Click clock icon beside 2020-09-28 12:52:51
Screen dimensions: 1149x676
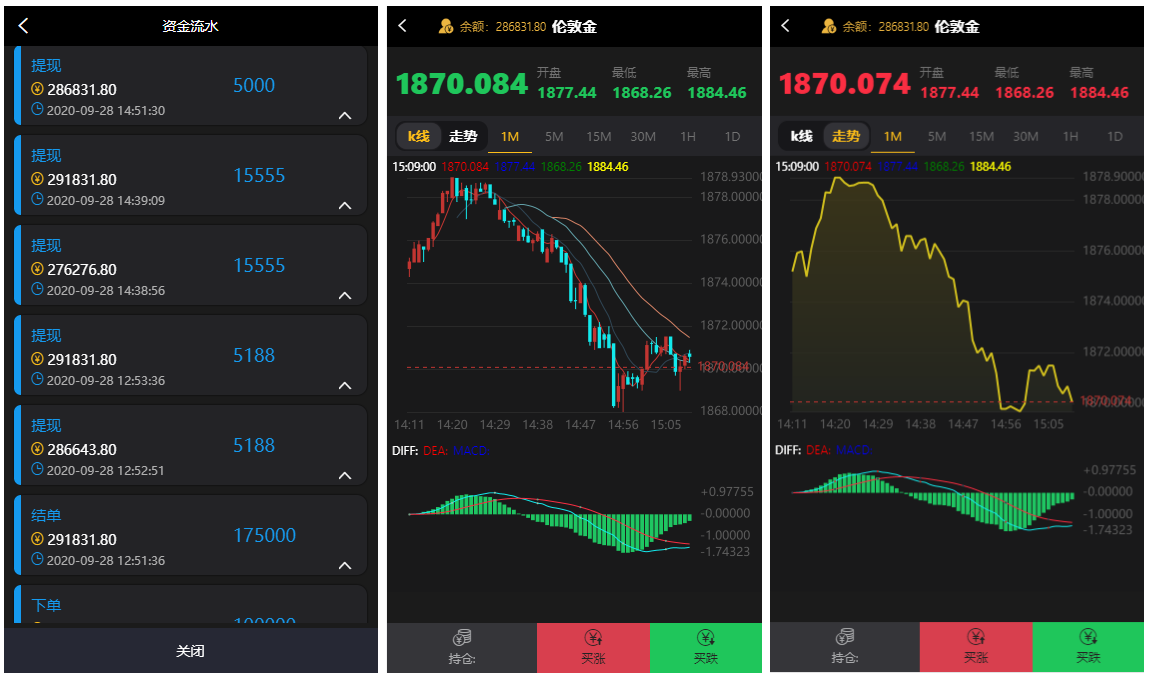coord(37,469)
